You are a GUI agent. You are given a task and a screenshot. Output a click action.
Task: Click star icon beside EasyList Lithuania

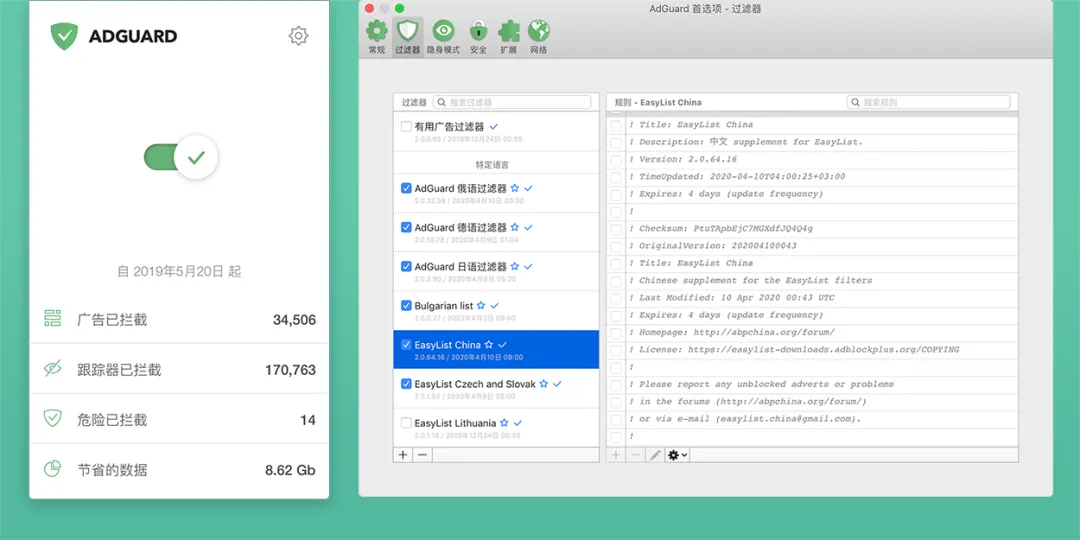pos(504,423)
